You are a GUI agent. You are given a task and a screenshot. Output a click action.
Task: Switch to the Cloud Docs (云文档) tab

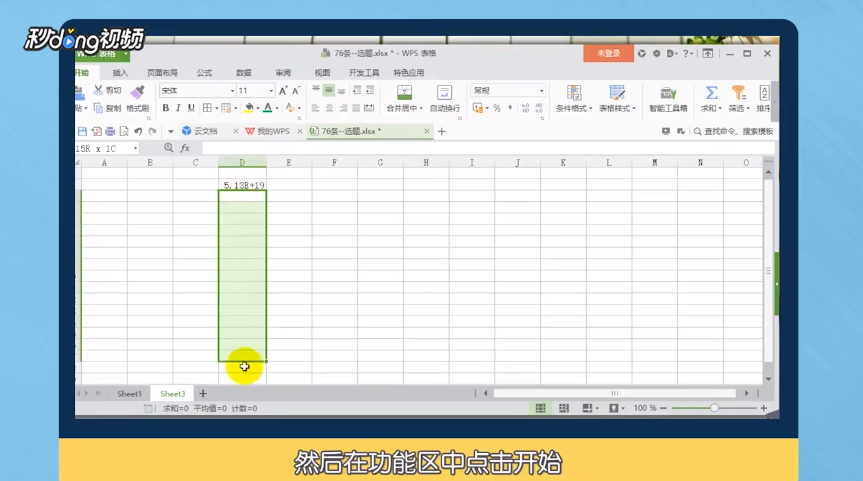coord(205,131)
